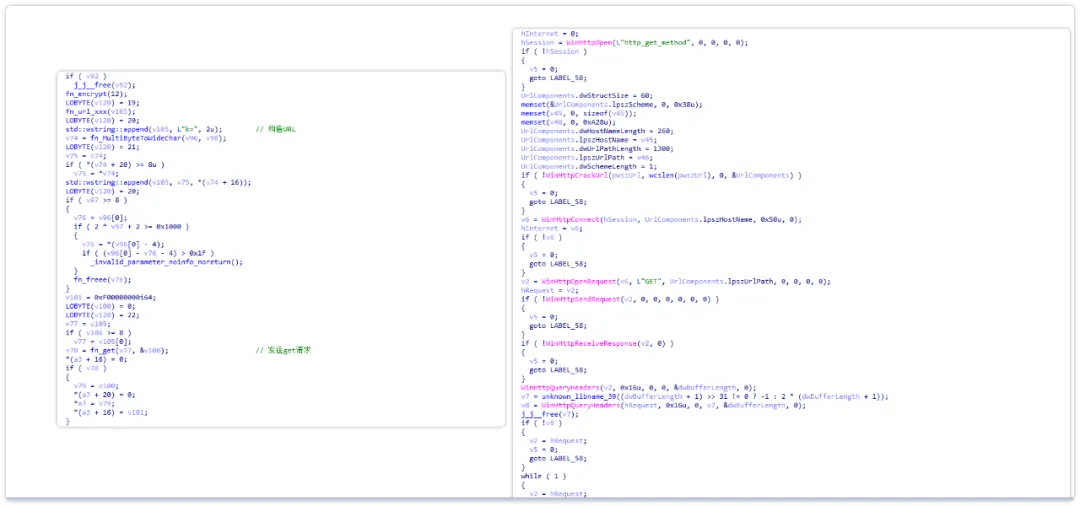Select the if ( !hSession ) condition

pyautogui.click(x=554, y=51)
